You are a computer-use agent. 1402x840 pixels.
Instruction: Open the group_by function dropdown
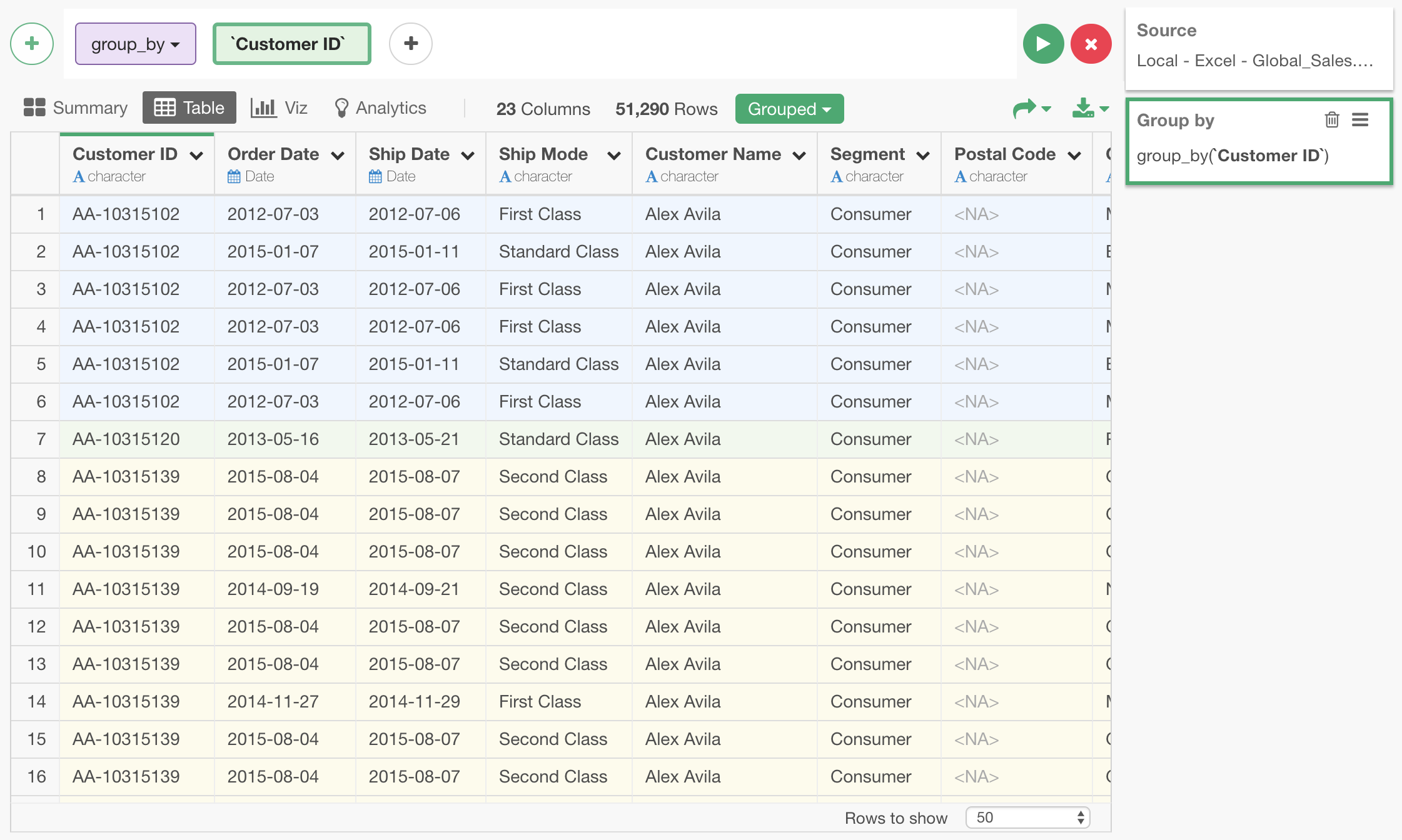coord(136,44)
